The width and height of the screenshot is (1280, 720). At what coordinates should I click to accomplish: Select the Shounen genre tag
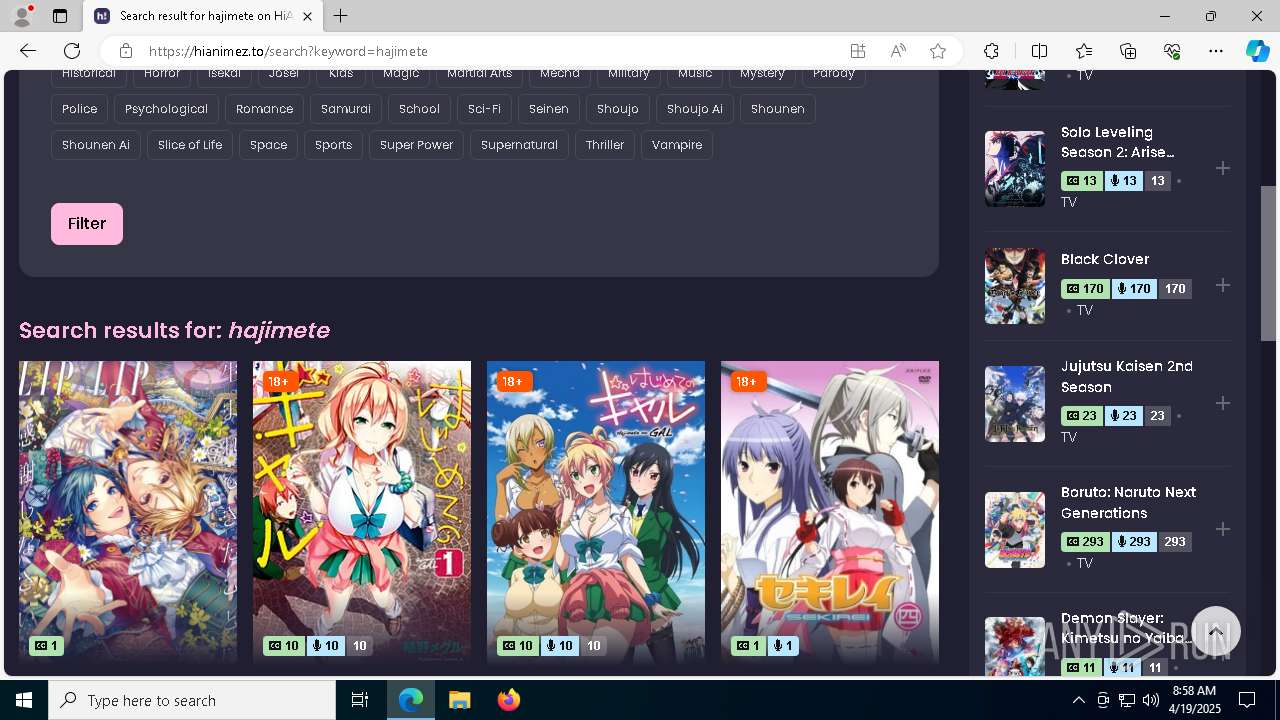tap(777, 109)
